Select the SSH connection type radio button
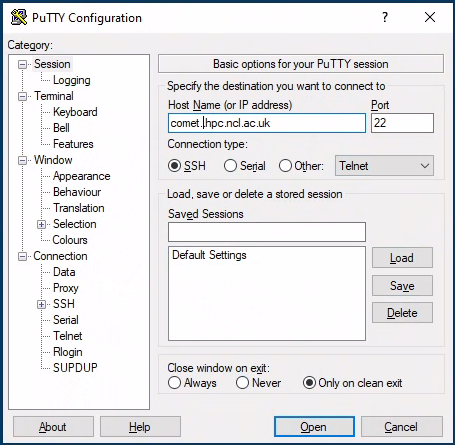 pyautogui.click(x=174, y=166)
